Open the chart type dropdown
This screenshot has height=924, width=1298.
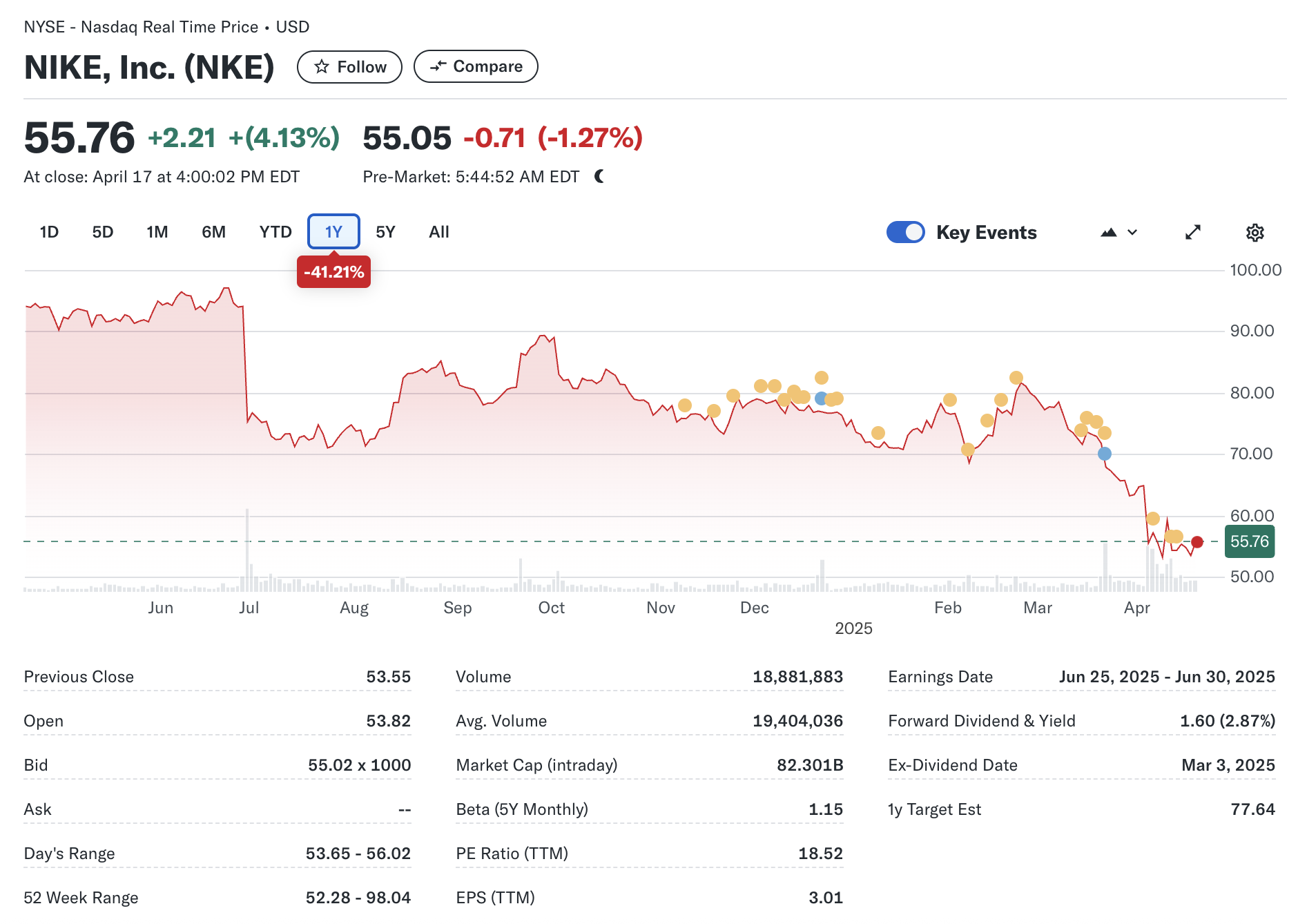tap(1118, 232)
